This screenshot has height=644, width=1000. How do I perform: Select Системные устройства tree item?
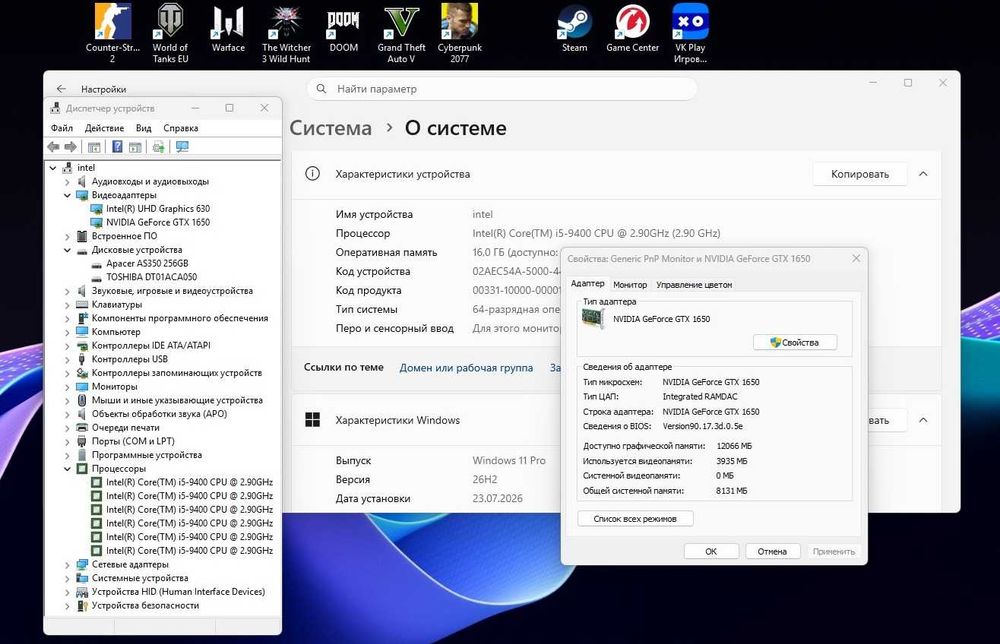[x=140, y=578]
